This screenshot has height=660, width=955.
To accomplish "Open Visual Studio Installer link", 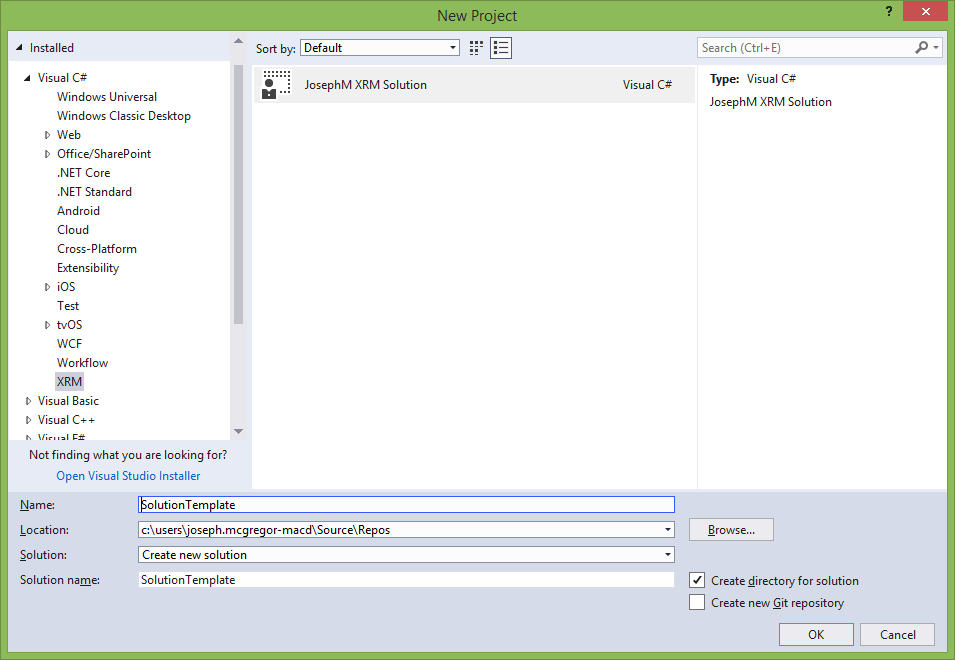I will 128,476.
